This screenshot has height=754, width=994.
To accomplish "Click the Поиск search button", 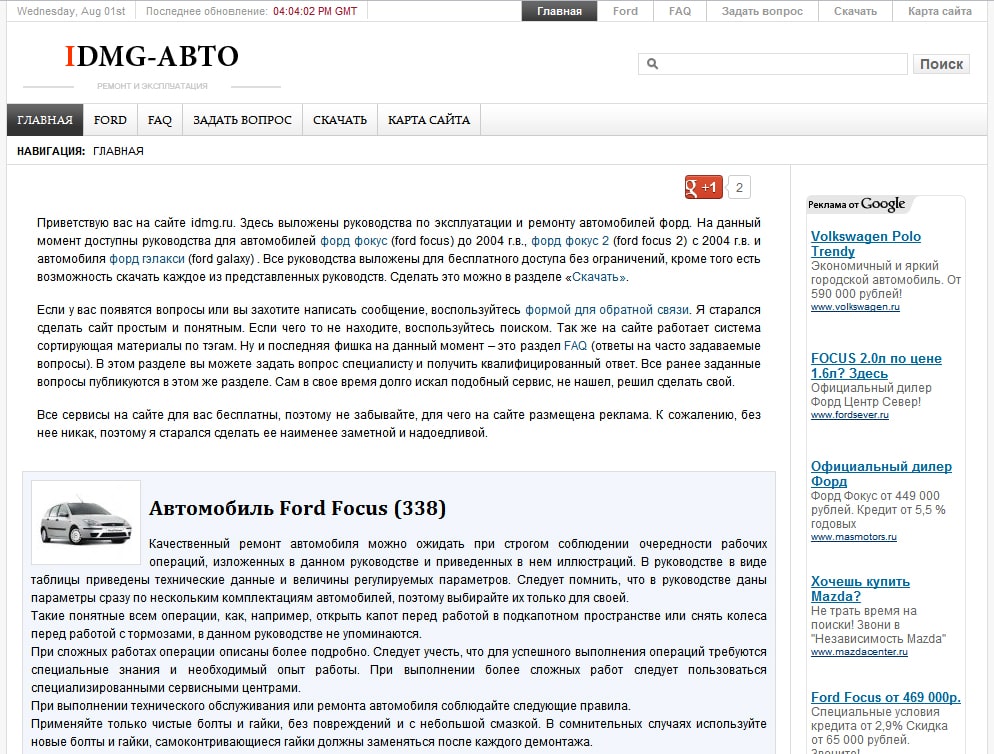I will coord(941,63).
